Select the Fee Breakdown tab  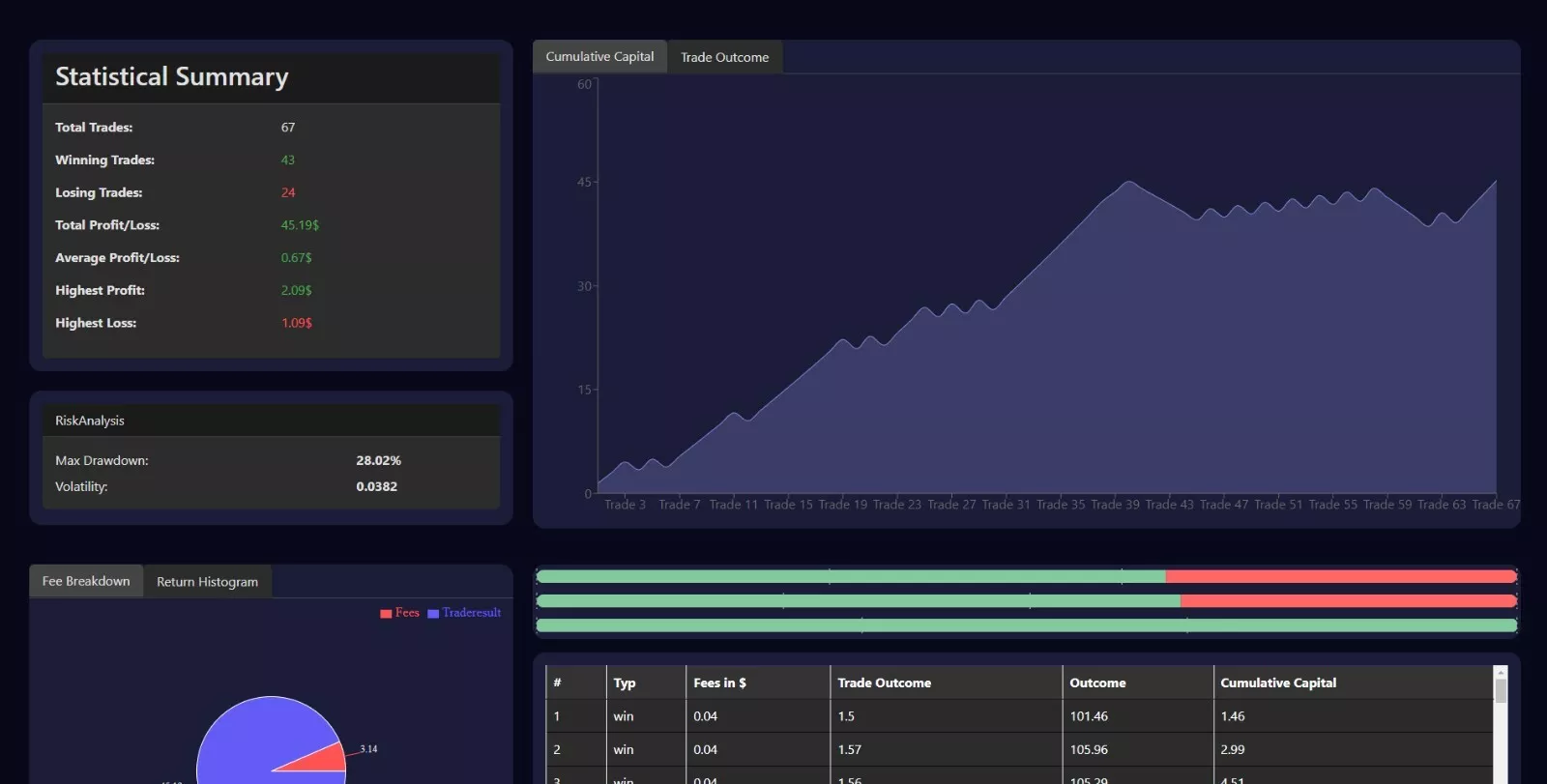[x=86, y=581]
